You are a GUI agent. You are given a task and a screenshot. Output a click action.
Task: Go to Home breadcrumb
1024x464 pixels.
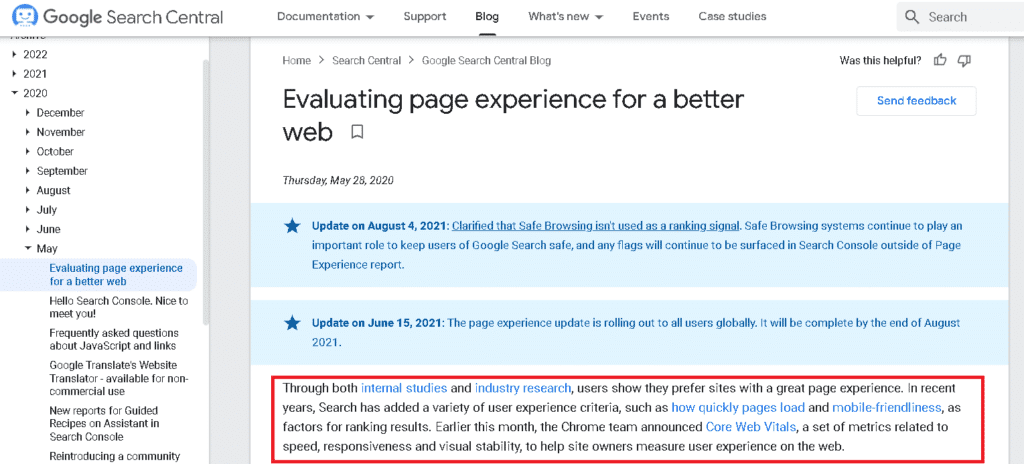(x=296, y=61)
